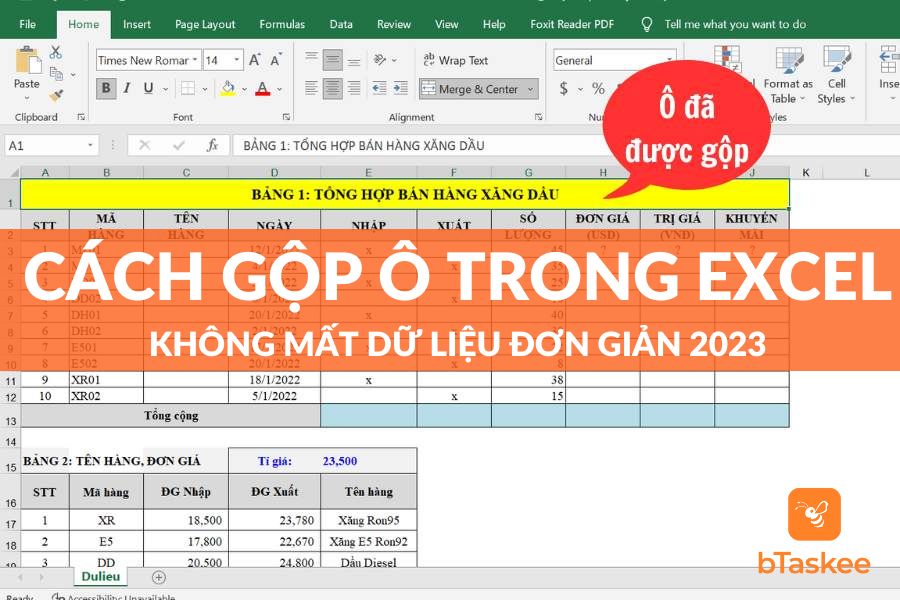Select the Format Painter brush
The height and width of the screenshot is (600, 900).
click(56, 95)
